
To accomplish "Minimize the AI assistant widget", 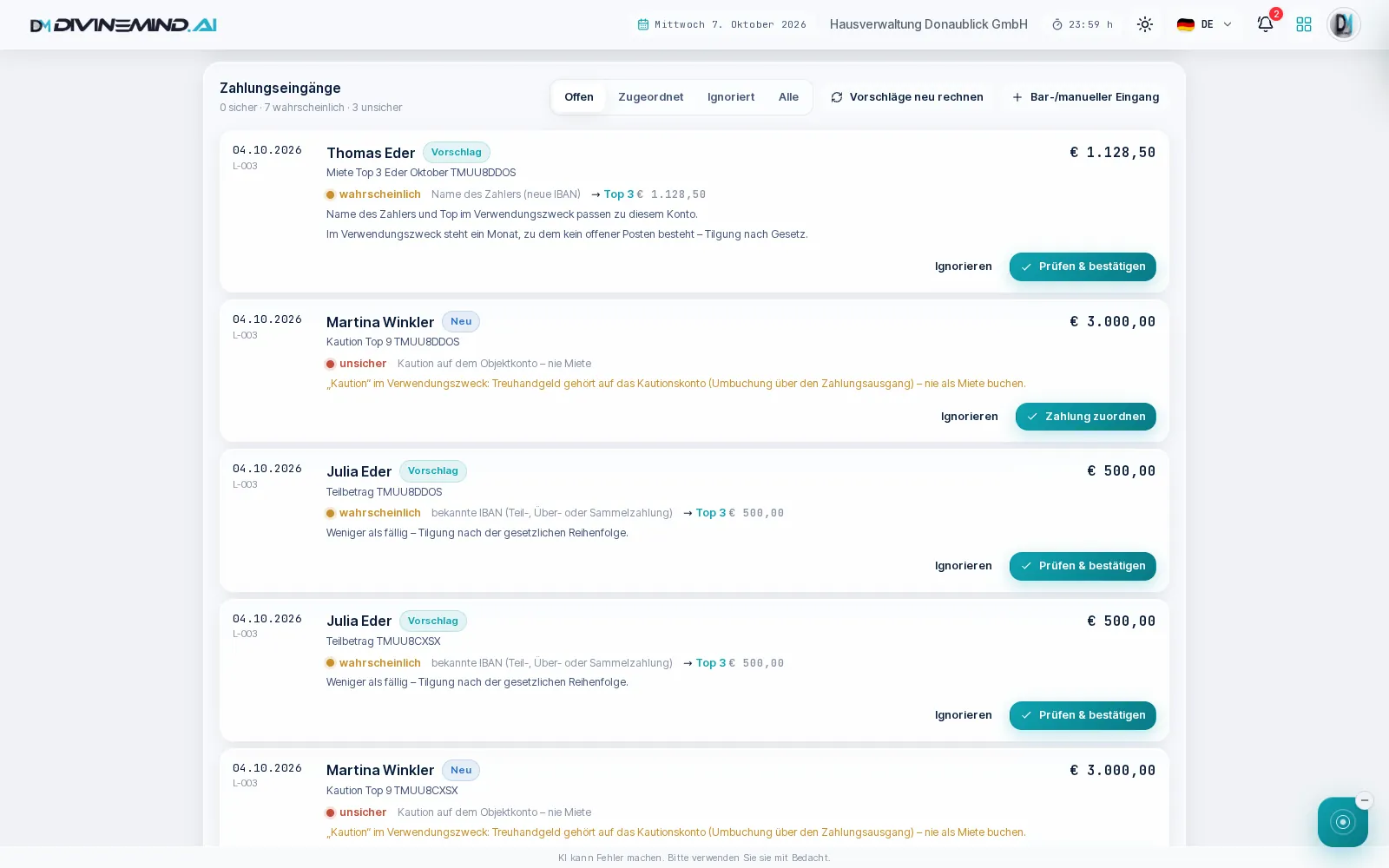I will 1365,800.
